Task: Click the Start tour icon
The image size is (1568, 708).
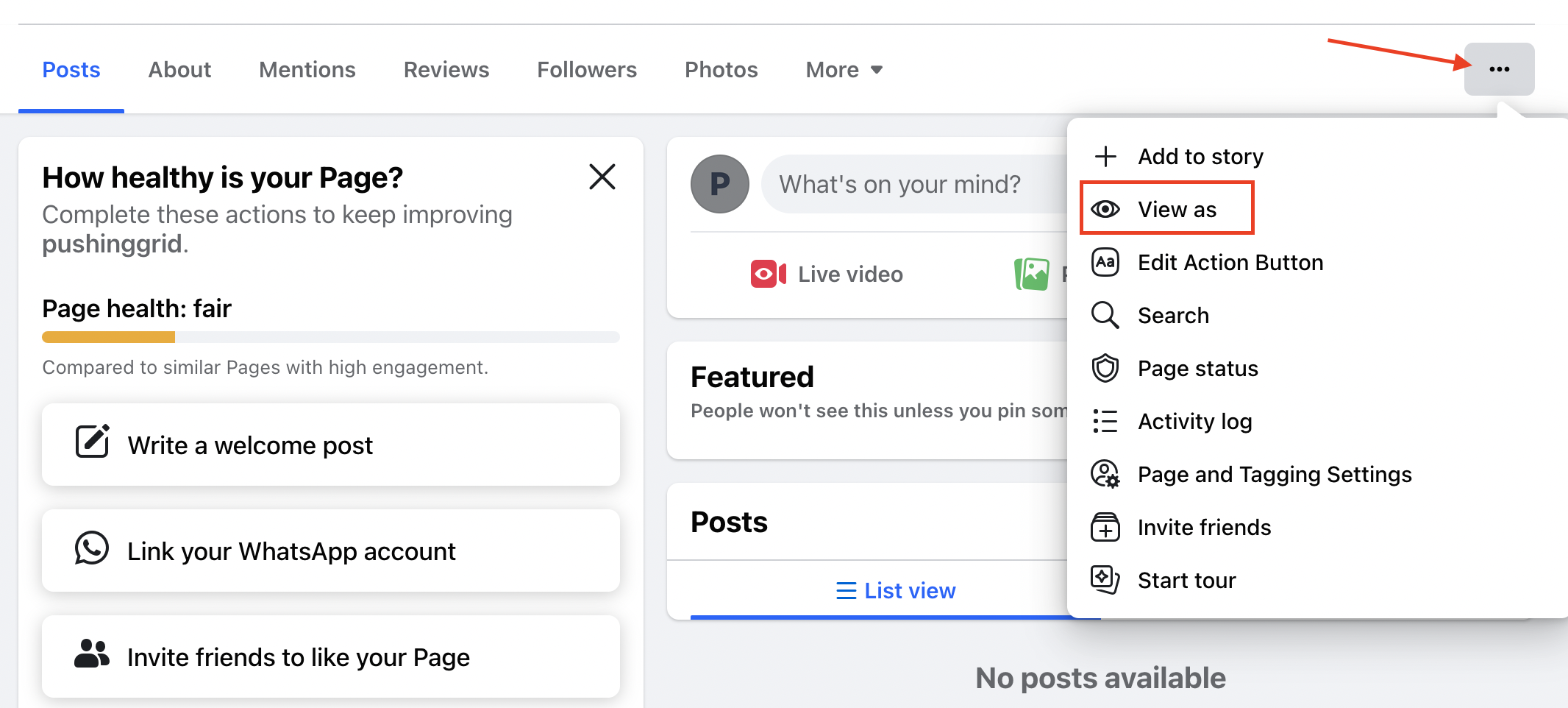Action: [1105, 580]
